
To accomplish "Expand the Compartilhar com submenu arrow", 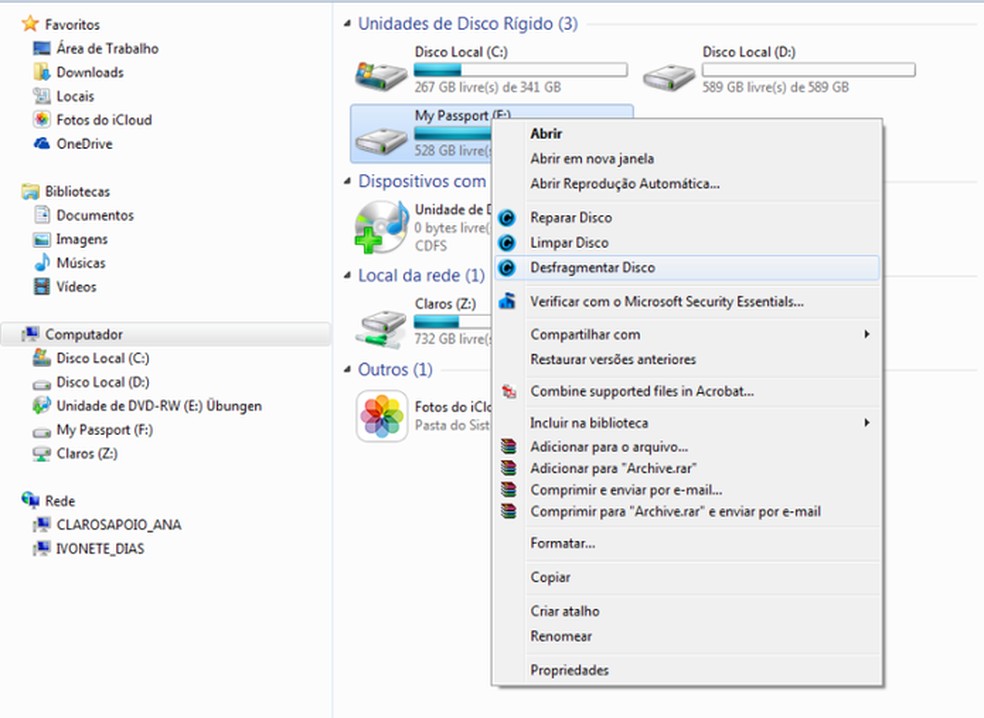I will coord(867,334).
